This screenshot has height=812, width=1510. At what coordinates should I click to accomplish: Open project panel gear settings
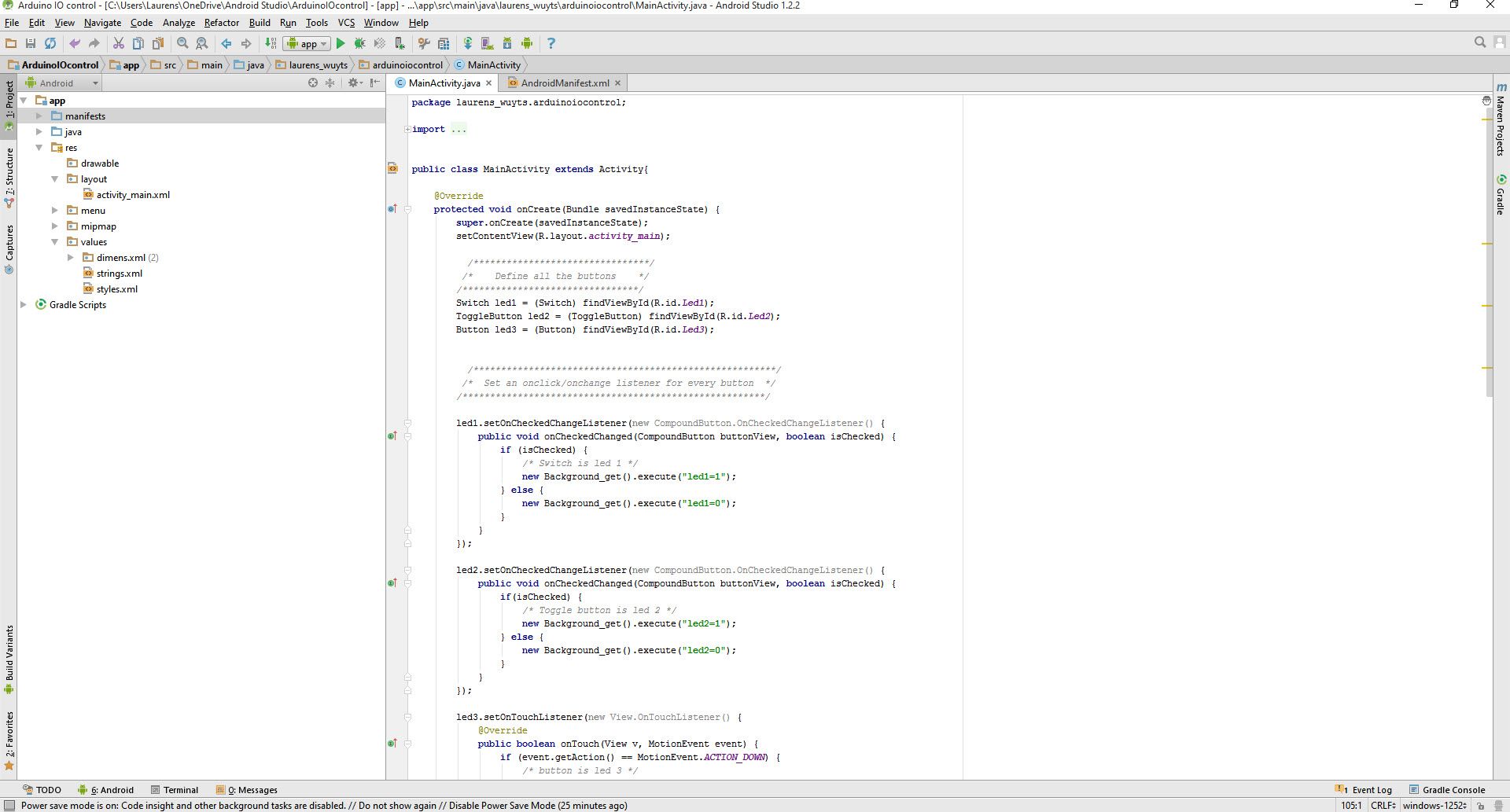click(x=353, y=83)
